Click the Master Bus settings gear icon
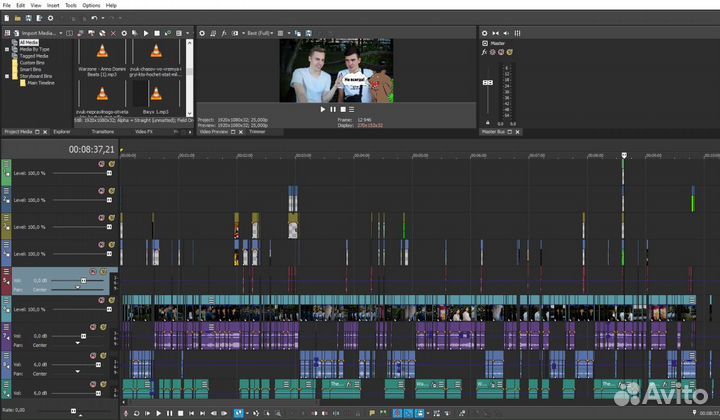 484,33
